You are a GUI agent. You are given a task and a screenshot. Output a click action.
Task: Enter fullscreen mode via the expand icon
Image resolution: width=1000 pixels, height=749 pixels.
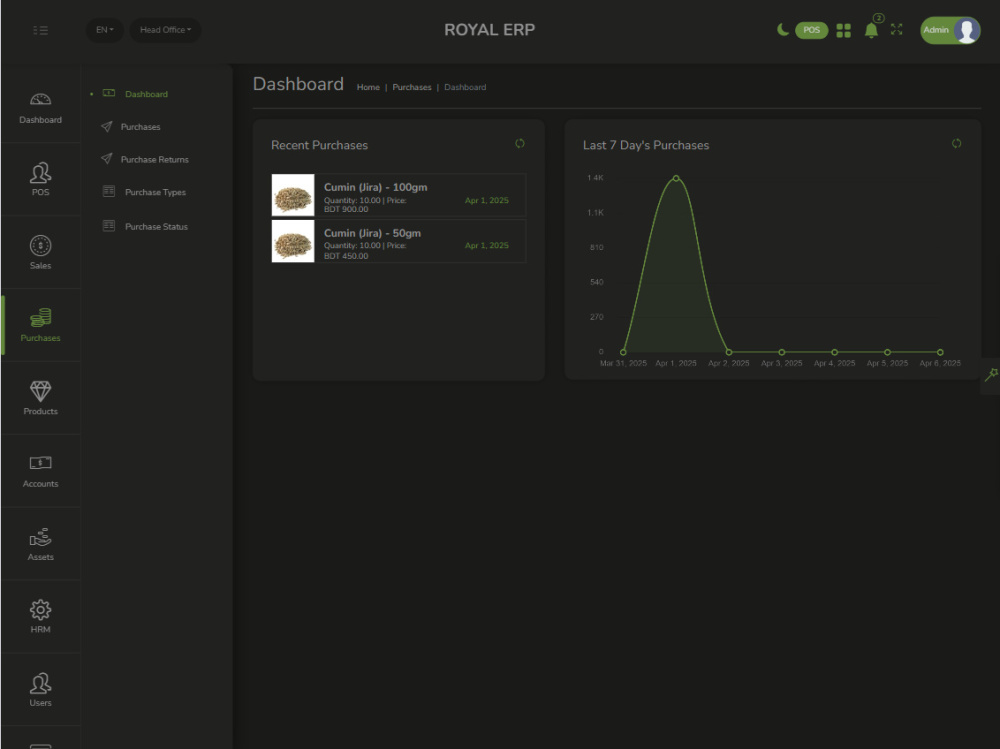pos(897,29)
